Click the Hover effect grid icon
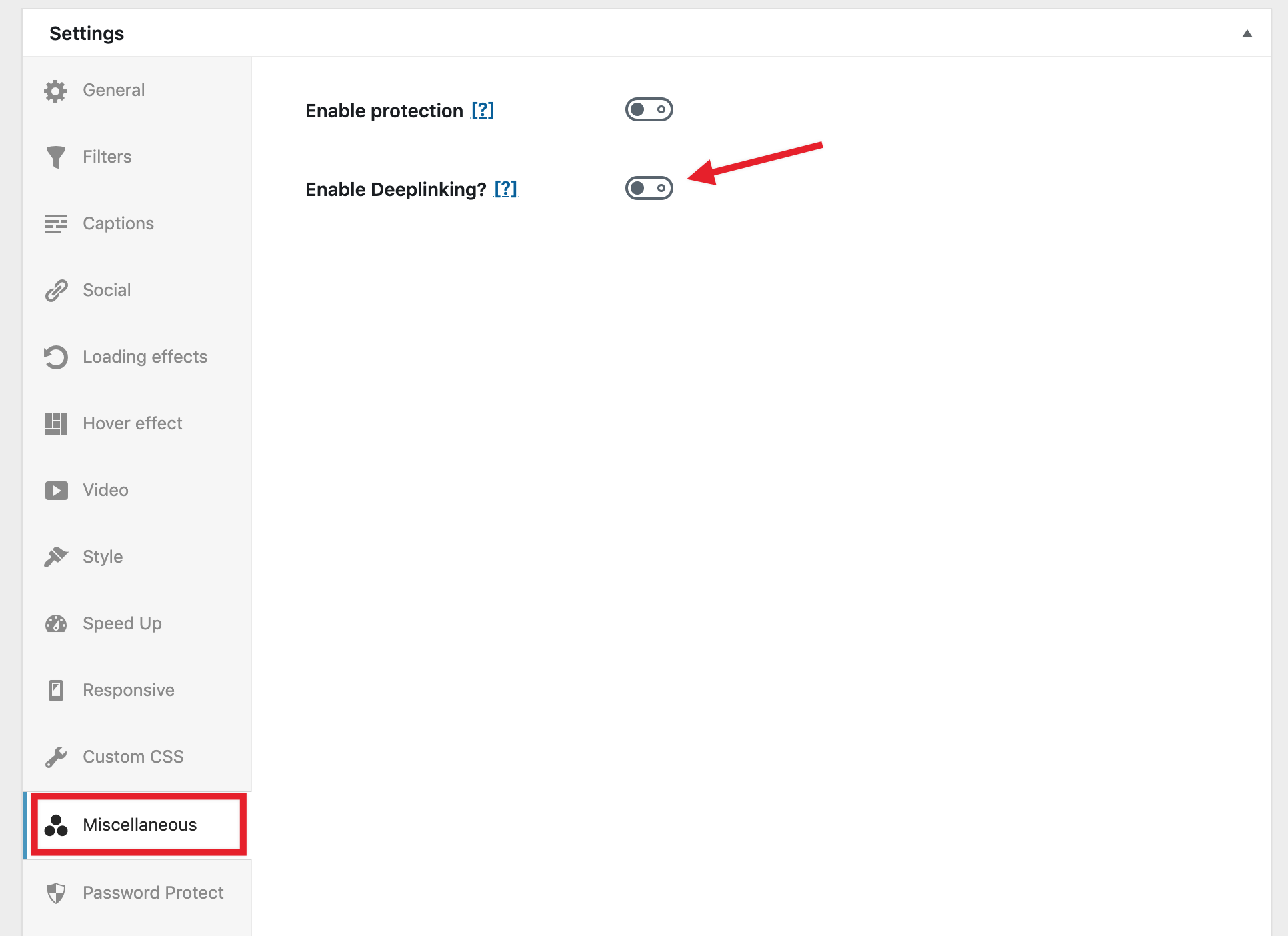The height and width of the screenshot is (936, 1288). (55, 424)
